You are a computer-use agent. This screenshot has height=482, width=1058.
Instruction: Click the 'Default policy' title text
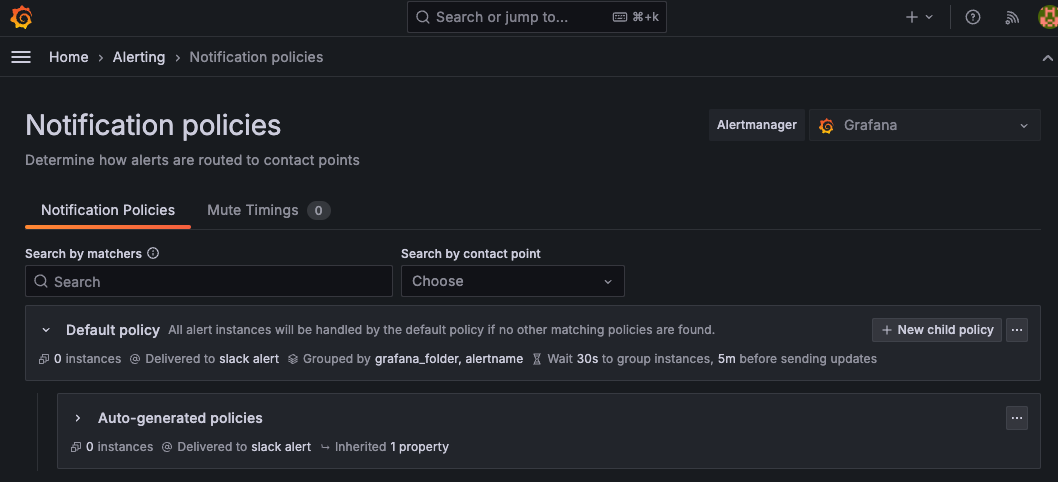coord(113,330)
